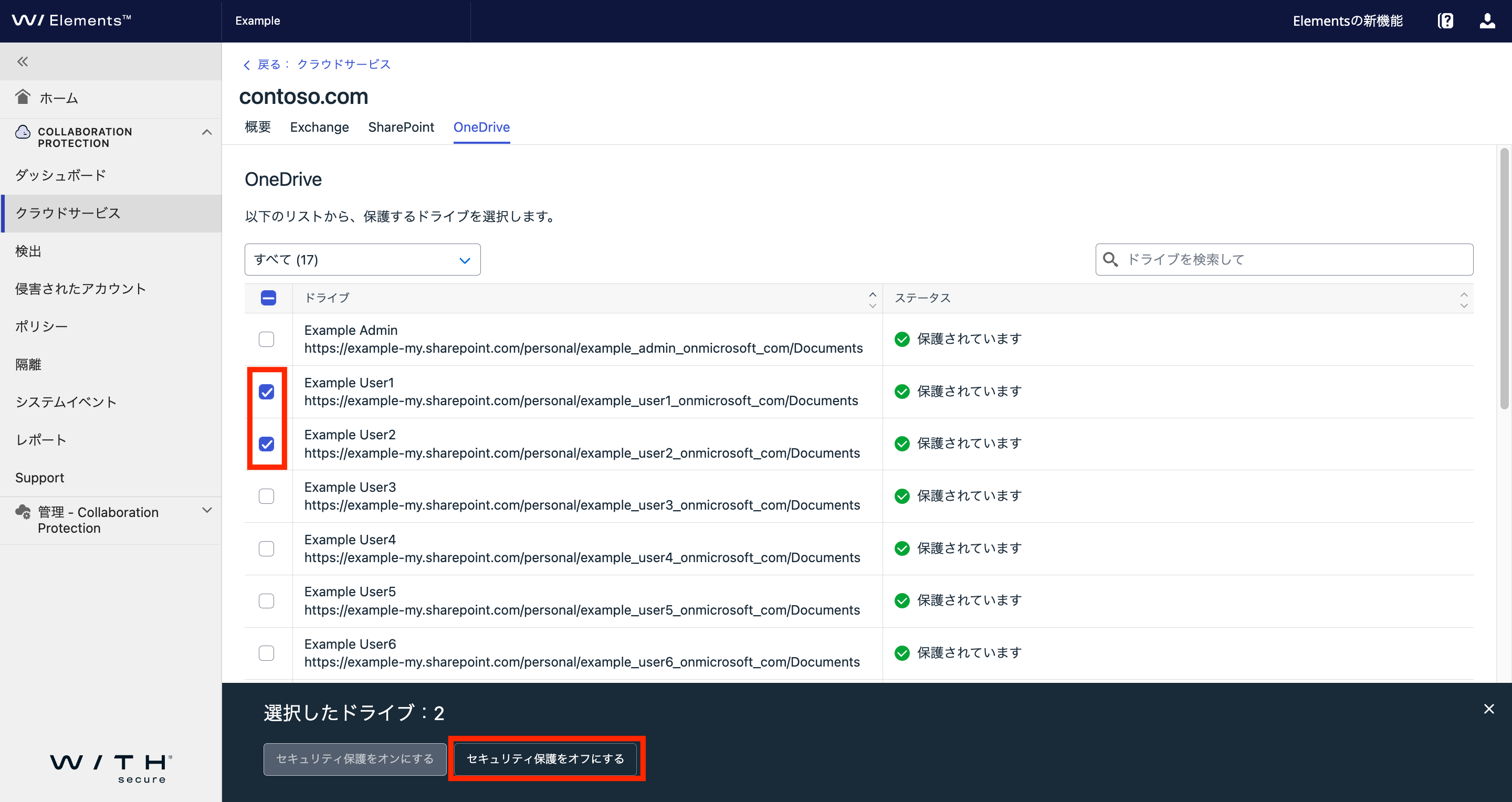Screen dimensions: 1512x802
Task: Check the Example User5 drive checkbox
Action: (267, 601)
